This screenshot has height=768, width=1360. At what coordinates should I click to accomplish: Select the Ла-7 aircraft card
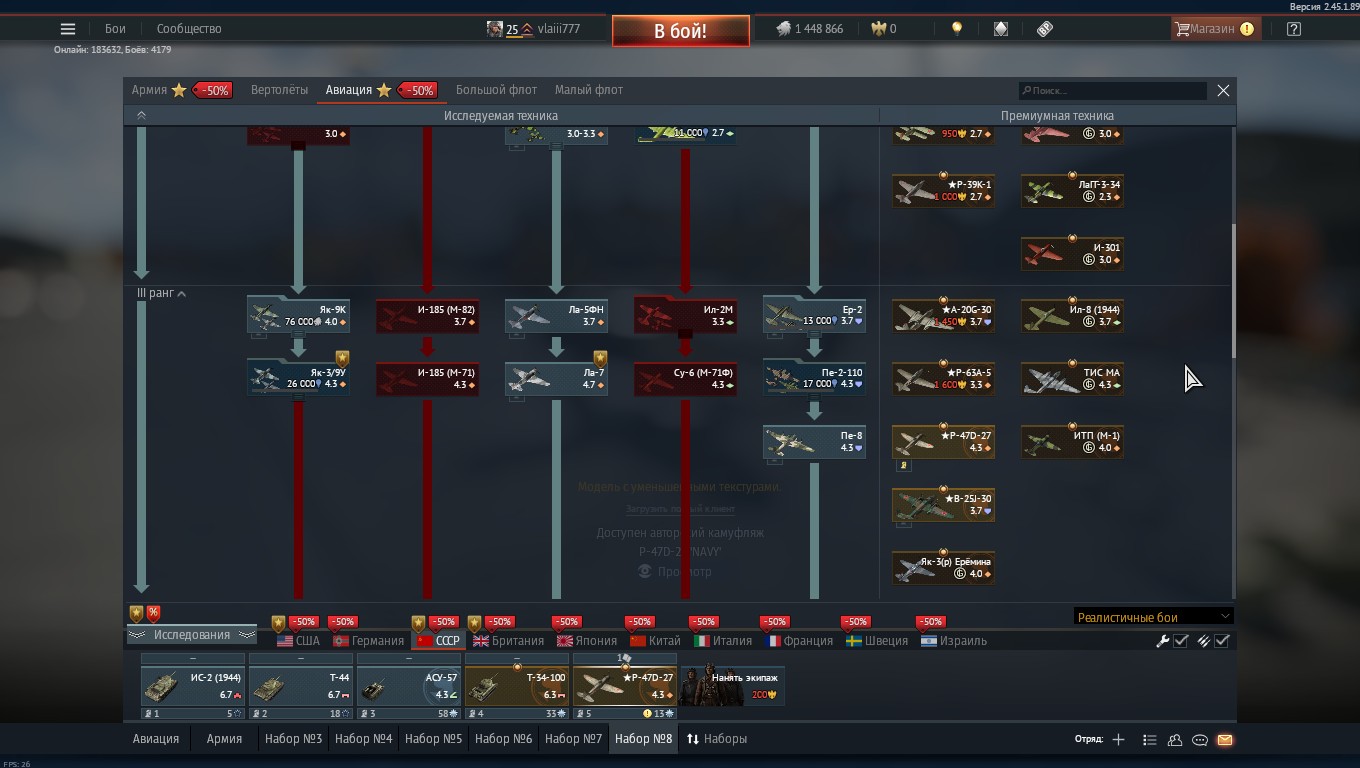tap(556, 379)
